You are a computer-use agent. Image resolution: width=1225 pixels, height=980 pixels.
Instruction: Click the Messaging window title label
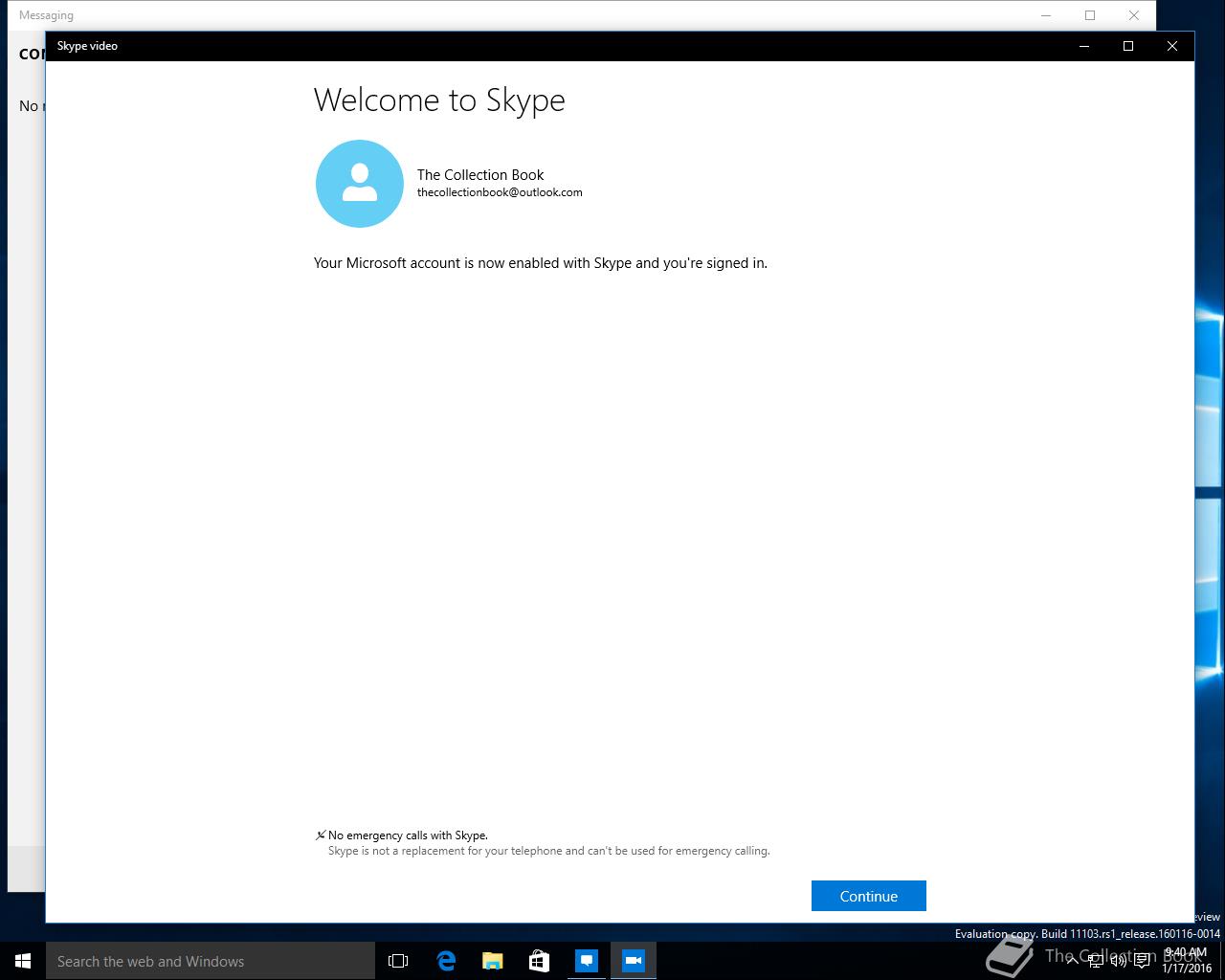pyautogui.click(x=46, y=15)
